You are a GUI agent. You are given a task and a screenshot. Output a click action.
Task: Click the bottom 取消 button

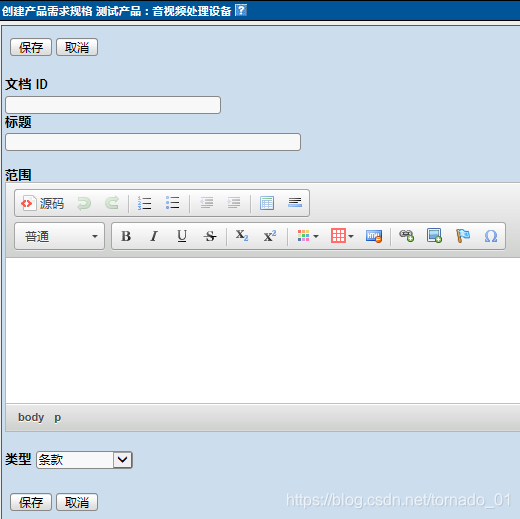tap(77, 502)
